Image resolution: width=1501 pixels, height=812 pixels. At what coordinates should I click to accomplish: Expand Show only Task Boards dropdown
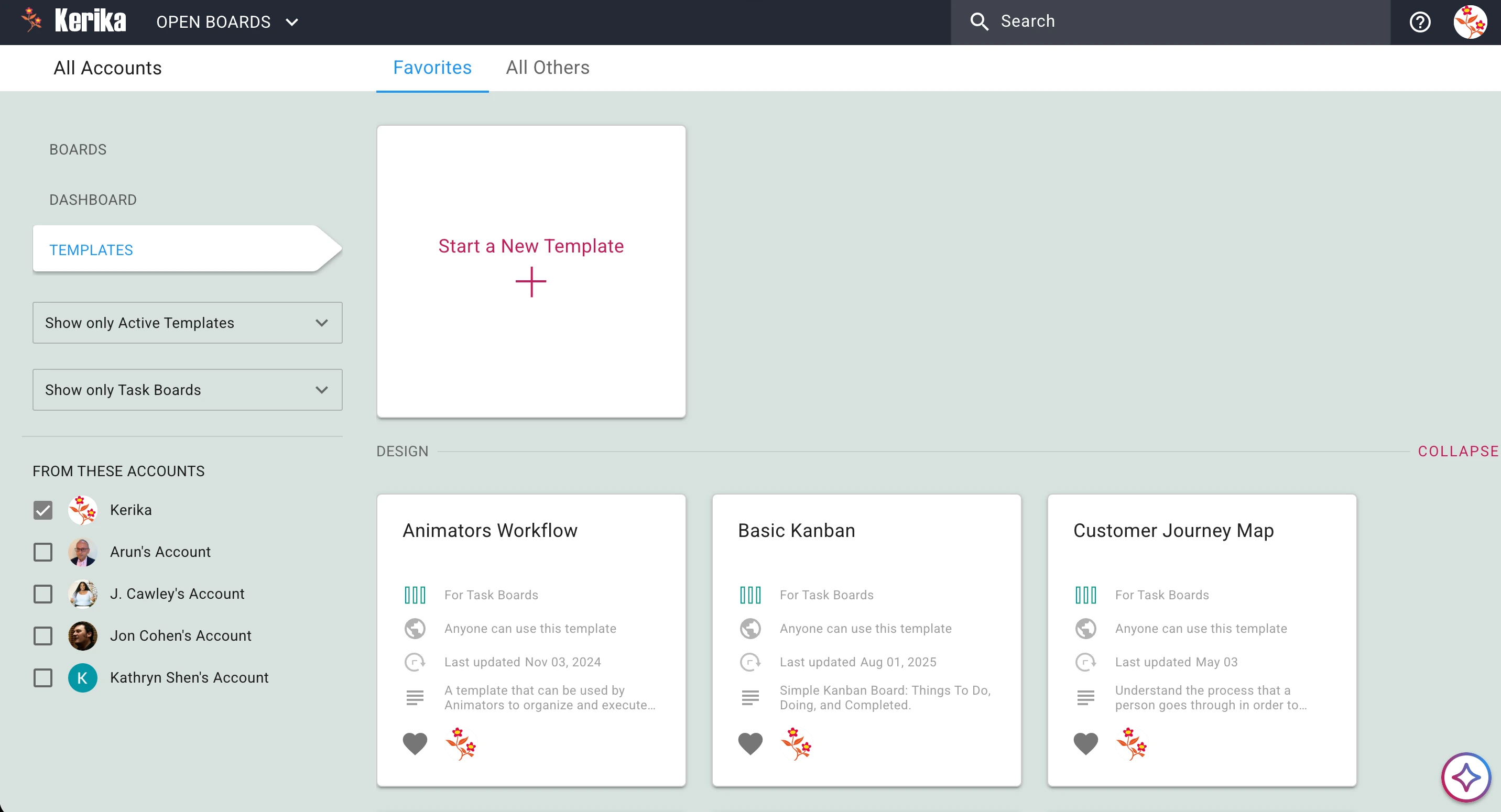pyautogui.click(x=187, y=390)
